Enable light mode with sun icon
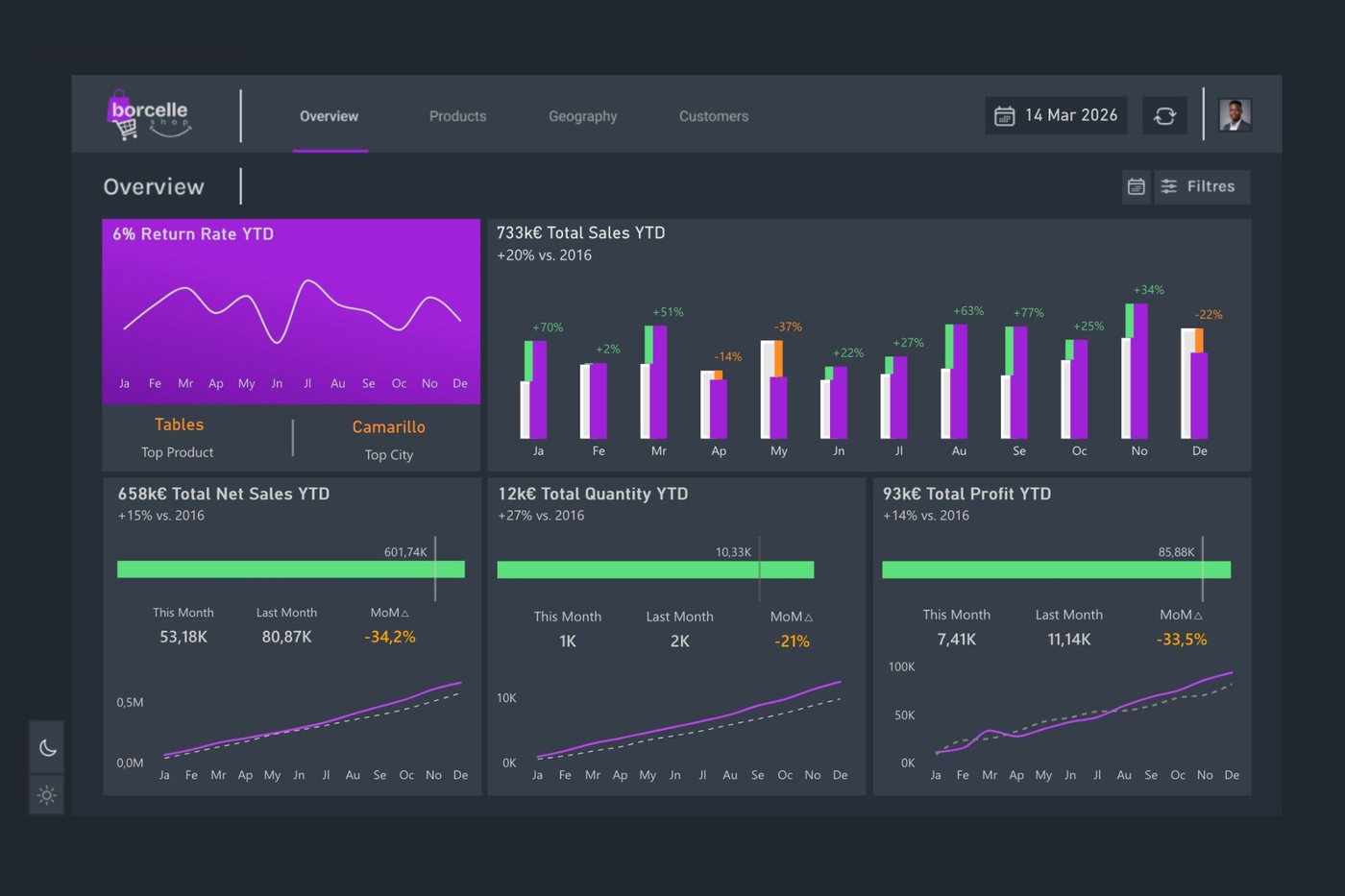Viewport: 1345px width, 896px height. tap(47, 795)
